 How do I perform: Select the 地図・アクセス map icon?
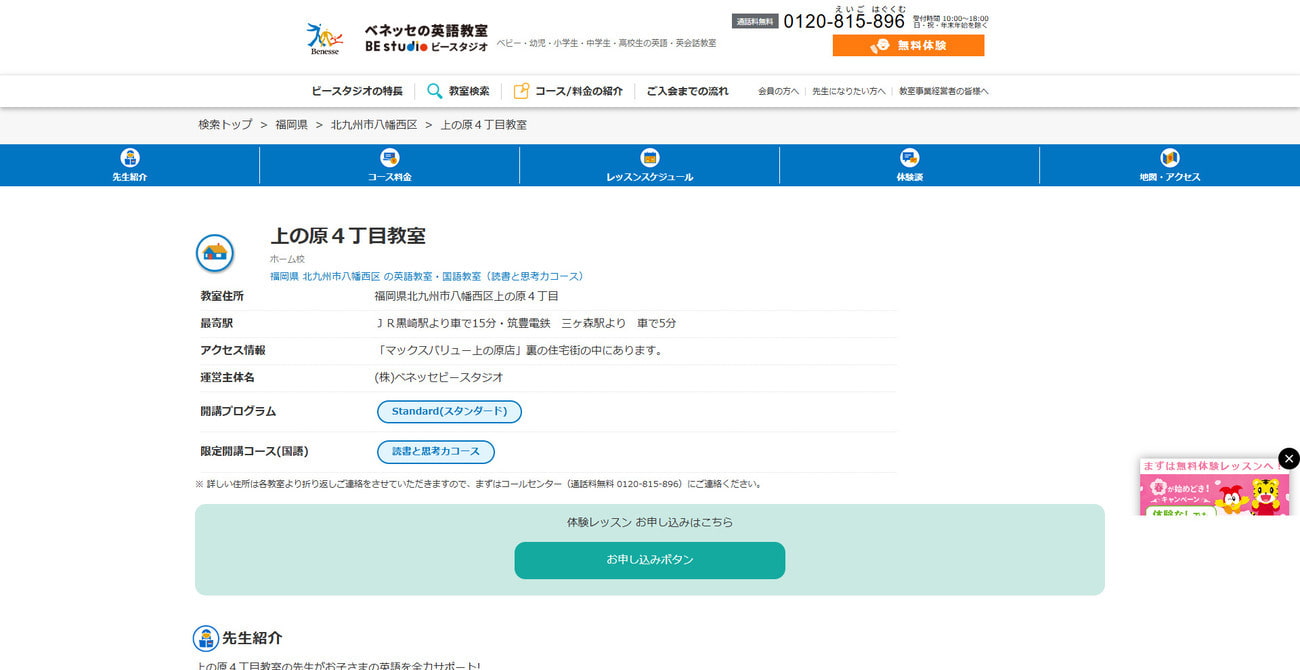click(1169, 157)
